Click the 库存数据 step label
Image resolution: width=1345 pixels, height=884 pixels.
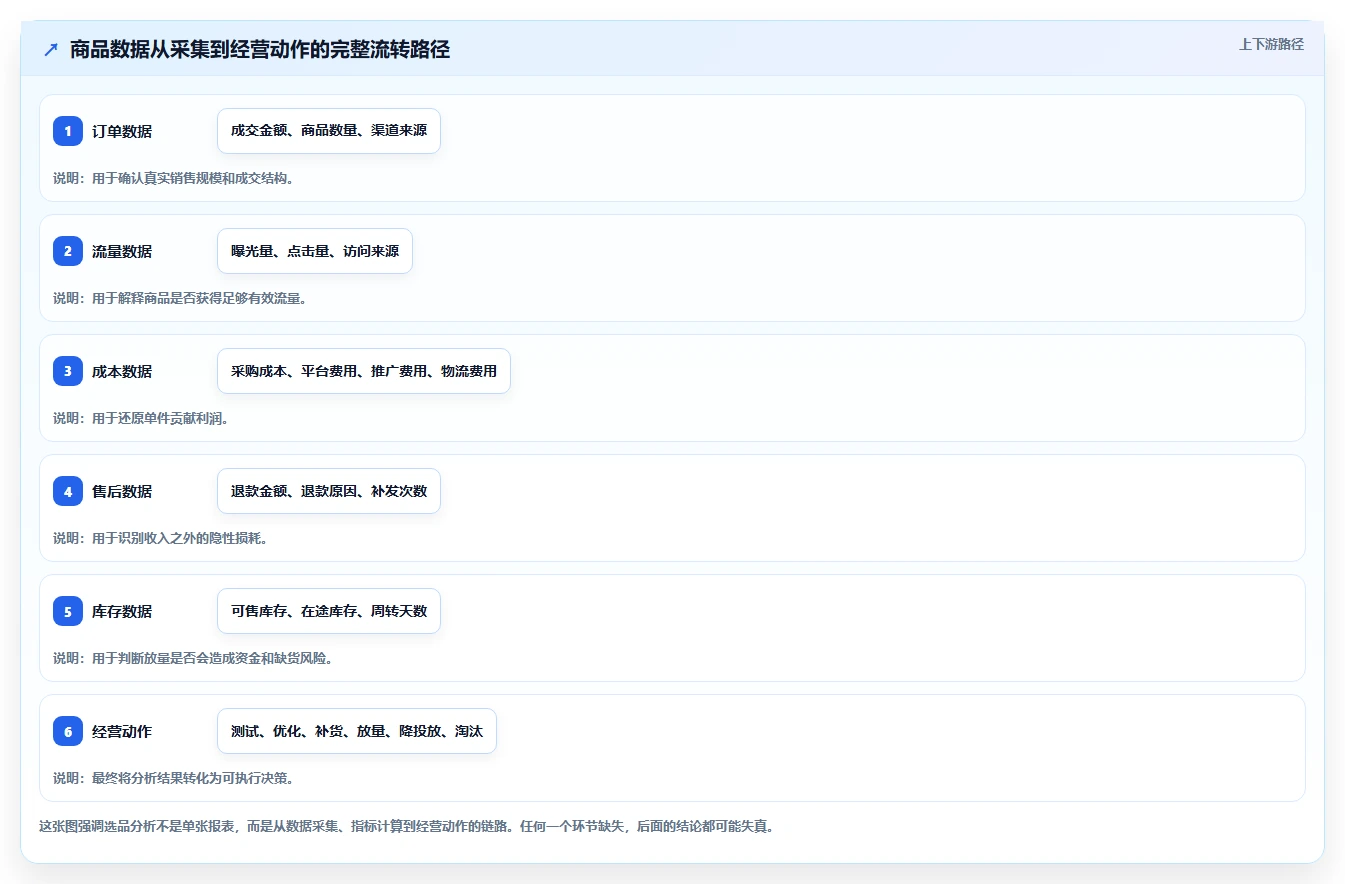coord(122,611)
